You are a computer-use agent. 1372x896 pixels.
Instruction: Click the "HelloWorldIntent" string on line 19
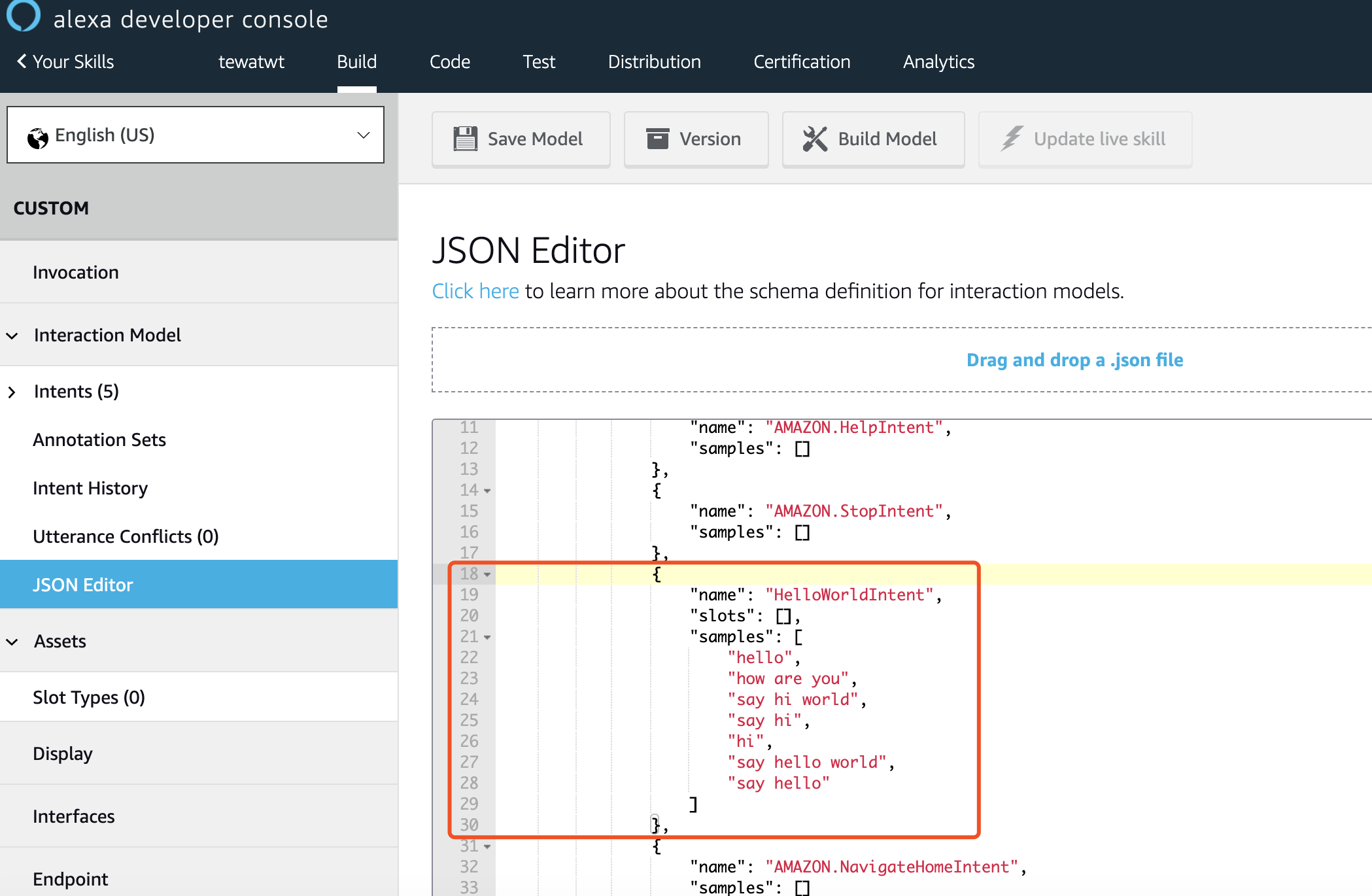click(x=849, y=594)
